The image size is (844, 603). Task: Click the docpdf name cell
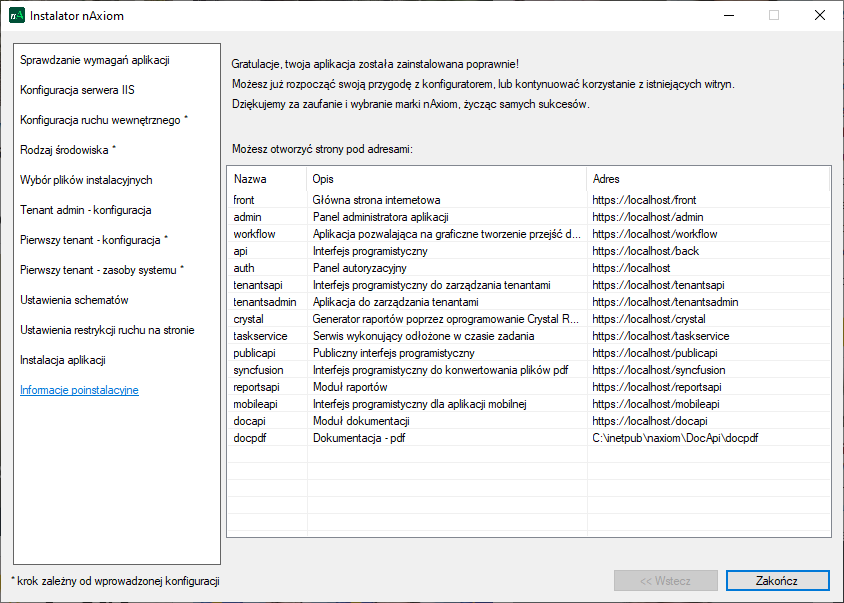[x=250, y=438]
